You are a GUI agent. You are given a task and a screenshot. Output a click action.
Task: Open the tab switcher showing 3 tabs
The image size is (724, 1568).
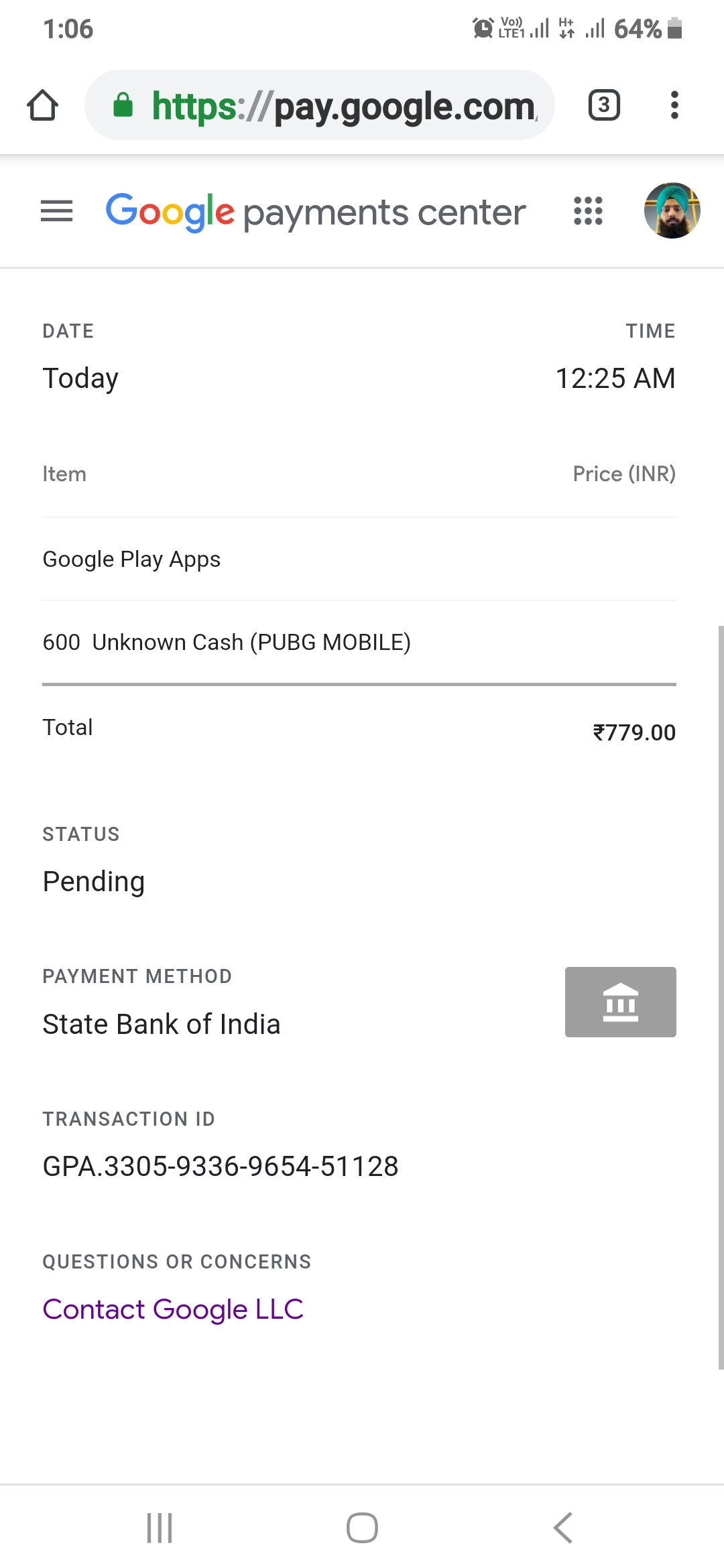click(x=603, y=105)
